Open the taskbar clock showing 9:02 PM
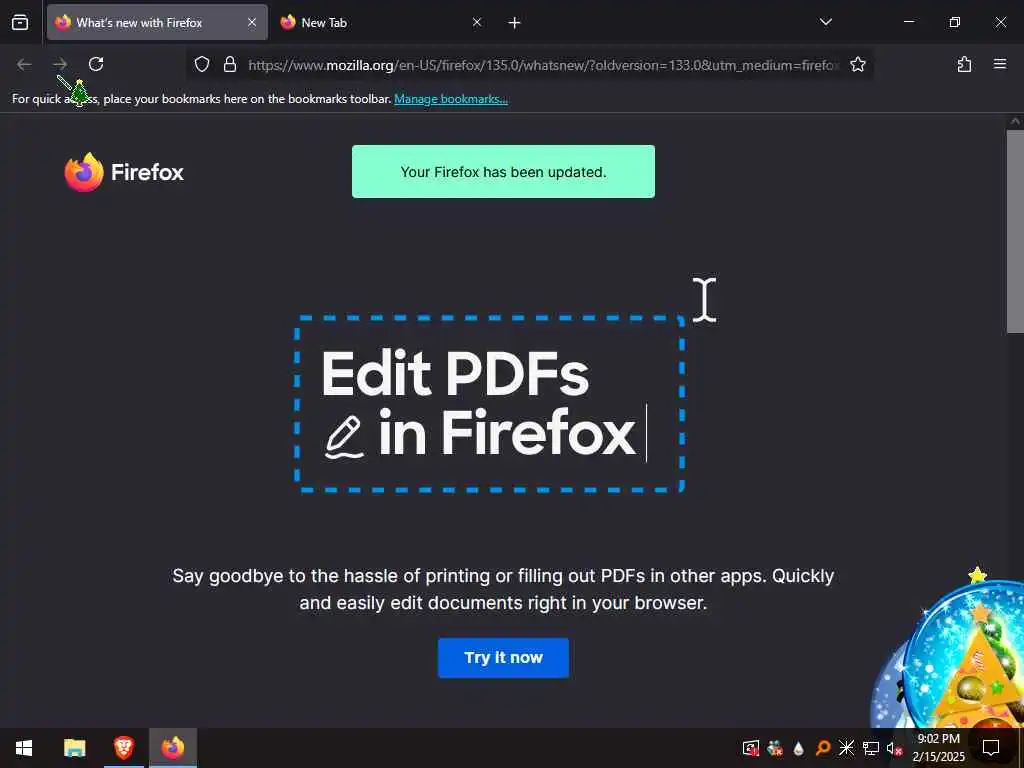 pyautogui.click(x=938, y=748)
